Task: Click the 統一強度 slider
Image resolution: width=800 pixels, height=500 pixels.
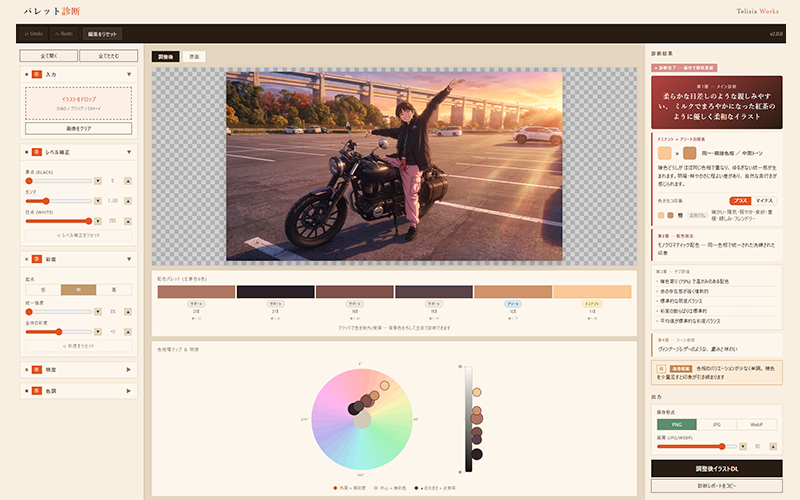Action: (x=59, y=312)
